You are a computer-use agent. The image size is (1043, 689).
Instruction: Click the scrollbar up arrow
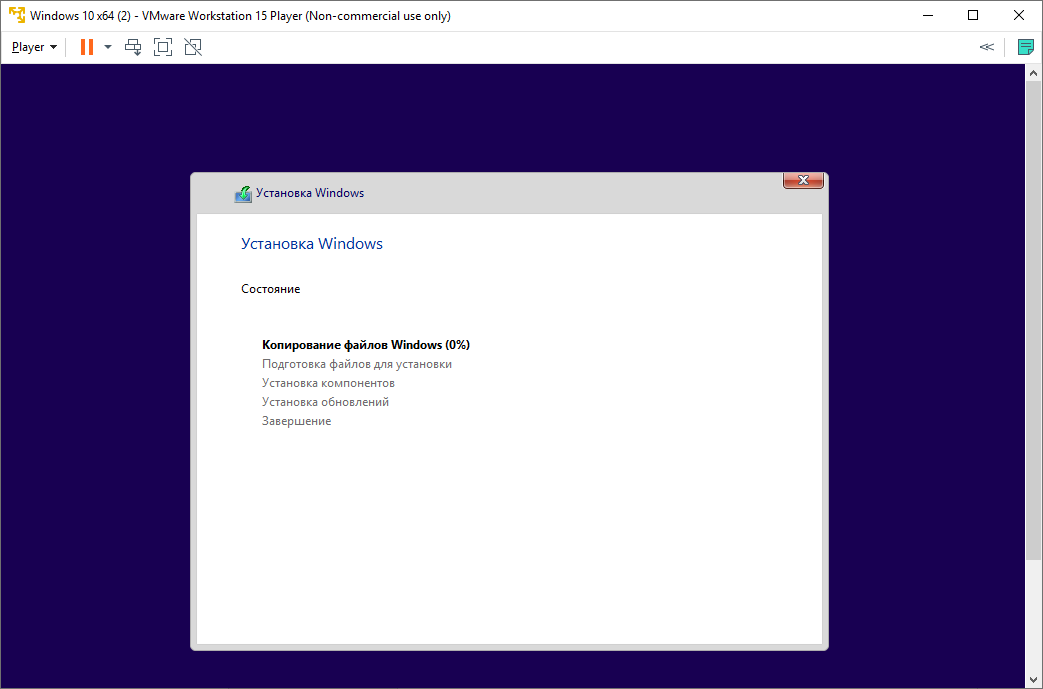[x=1033, y=72]
